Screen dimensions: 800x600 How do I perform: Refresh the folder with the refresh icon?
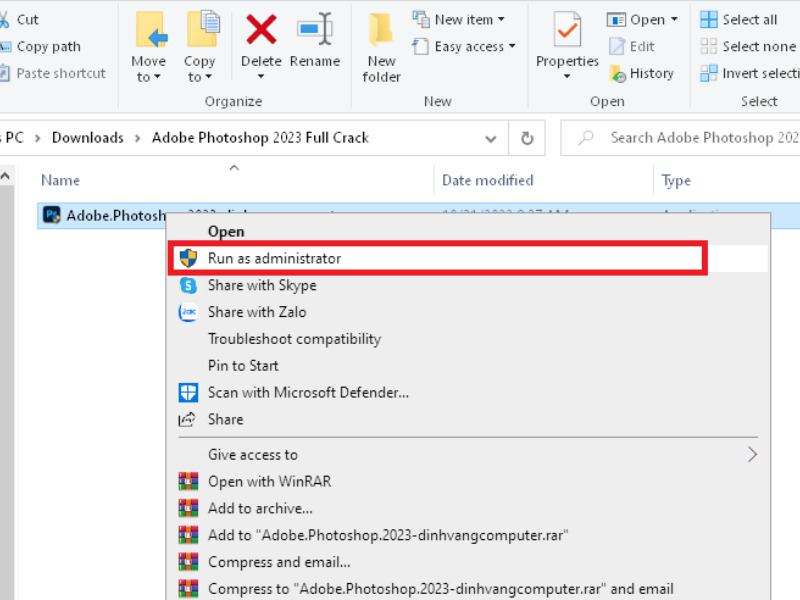point(527,138)
